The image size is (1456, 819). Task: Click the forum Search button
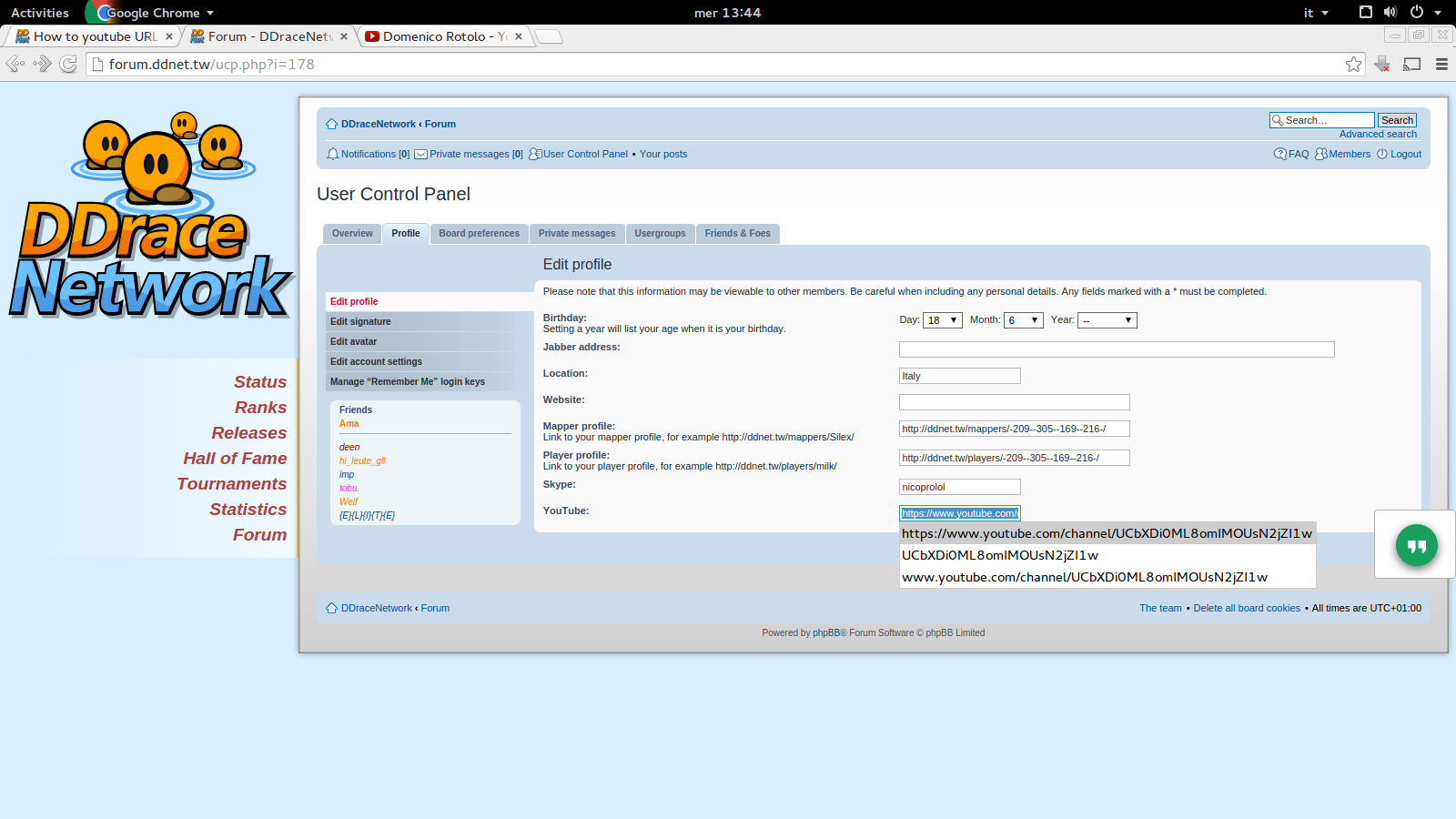[x=1396, y=120]
